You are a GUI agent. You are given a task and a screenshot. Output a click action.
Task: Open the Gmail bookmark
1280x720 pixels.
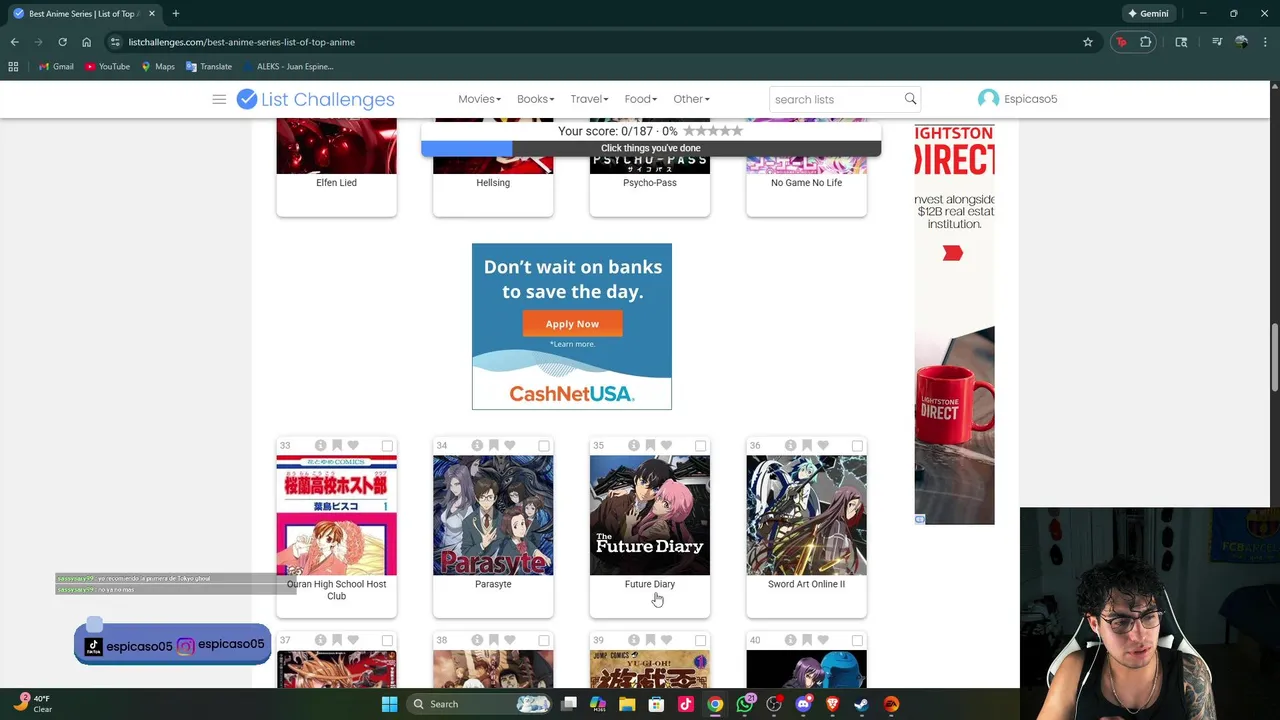[56, 66]
